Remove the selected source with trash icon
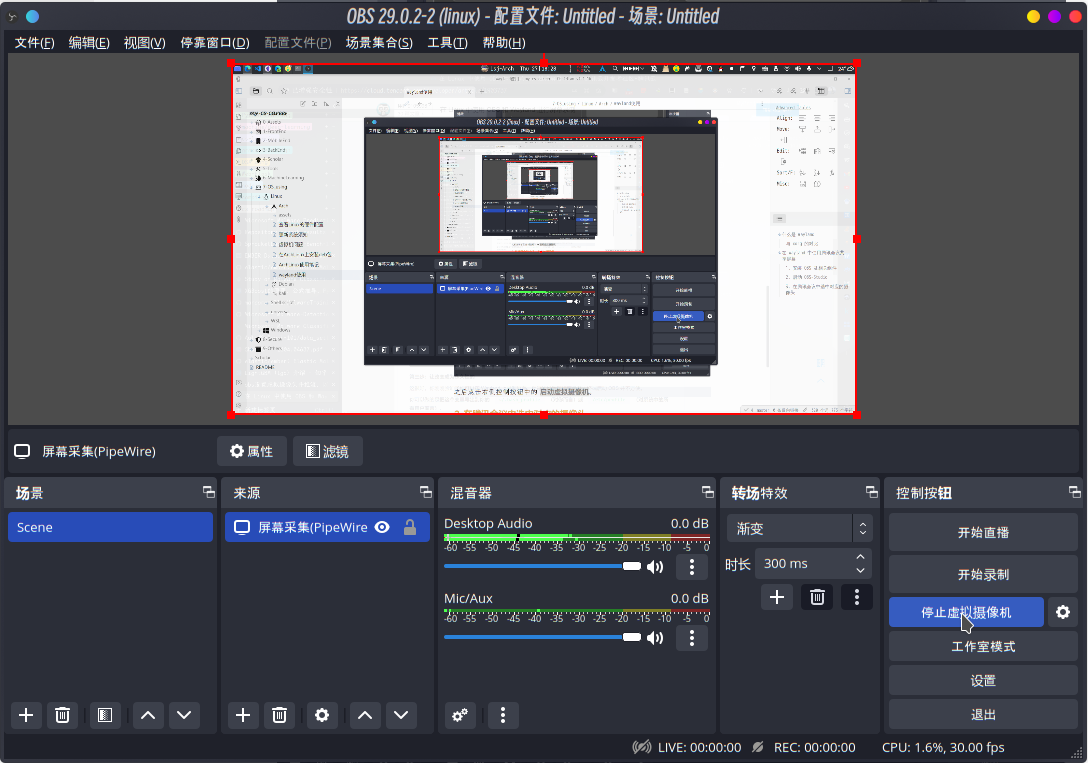 pyautogui.click(x=280, y=715)
